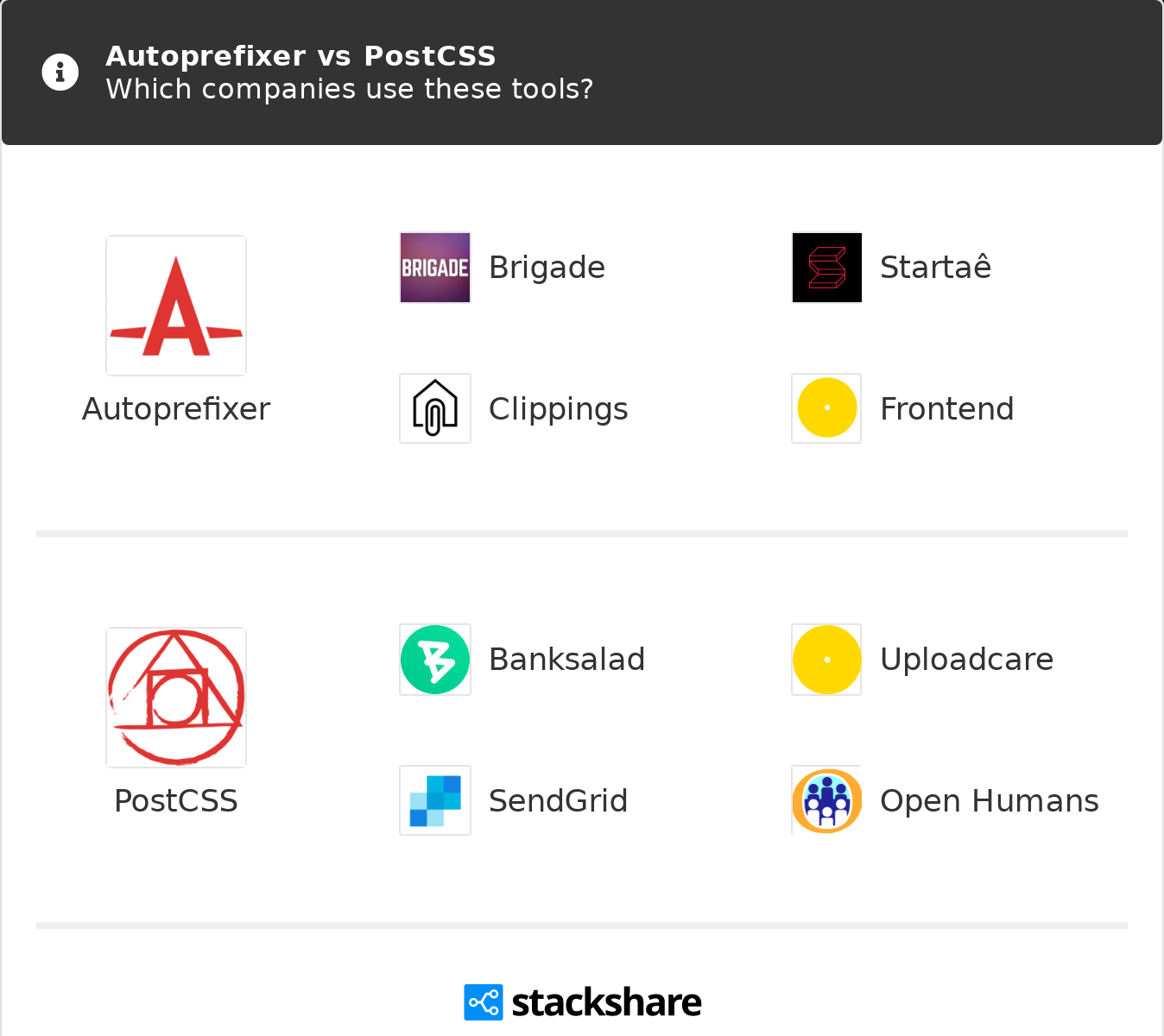The image size is (1164, 1036).
Task: Click the Autoprefixer red A logo
Action: tap(176, 306)
